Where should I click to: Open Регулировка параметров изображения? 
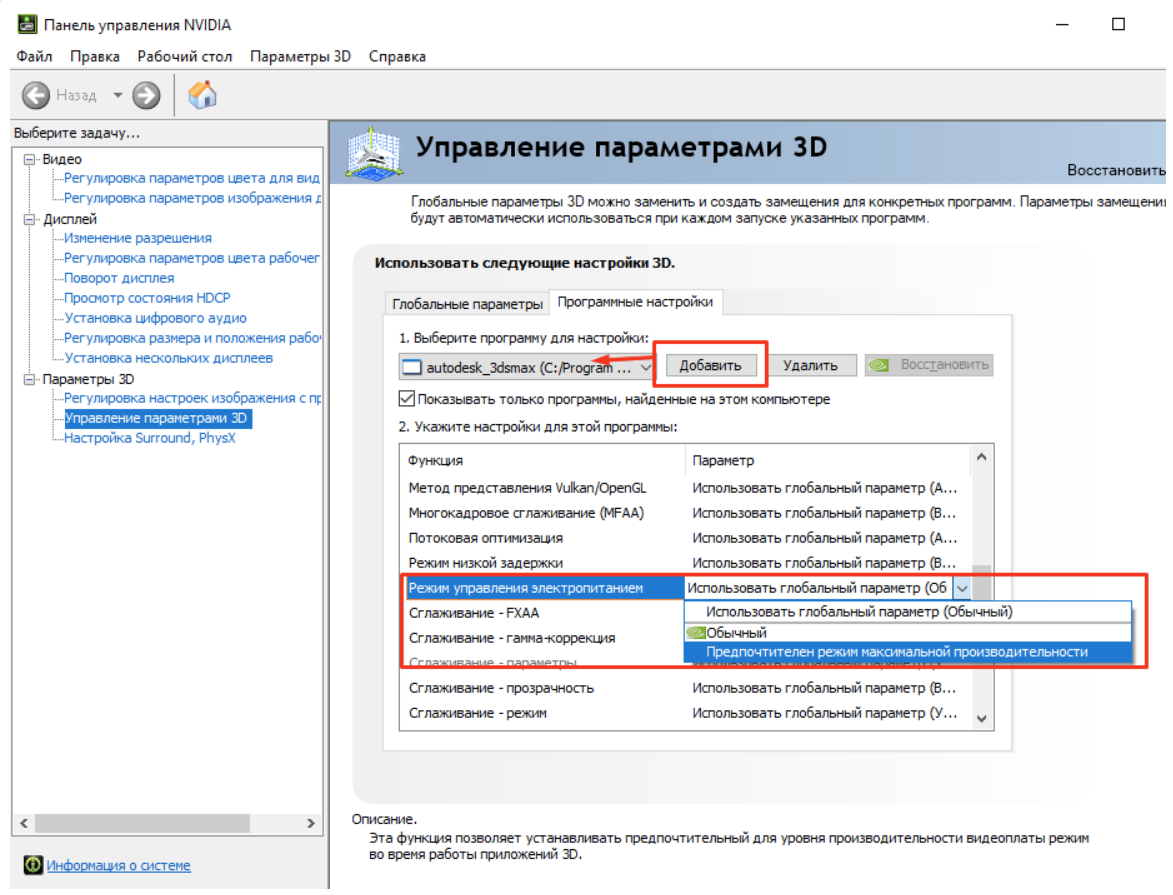click(x=192, y=198)
